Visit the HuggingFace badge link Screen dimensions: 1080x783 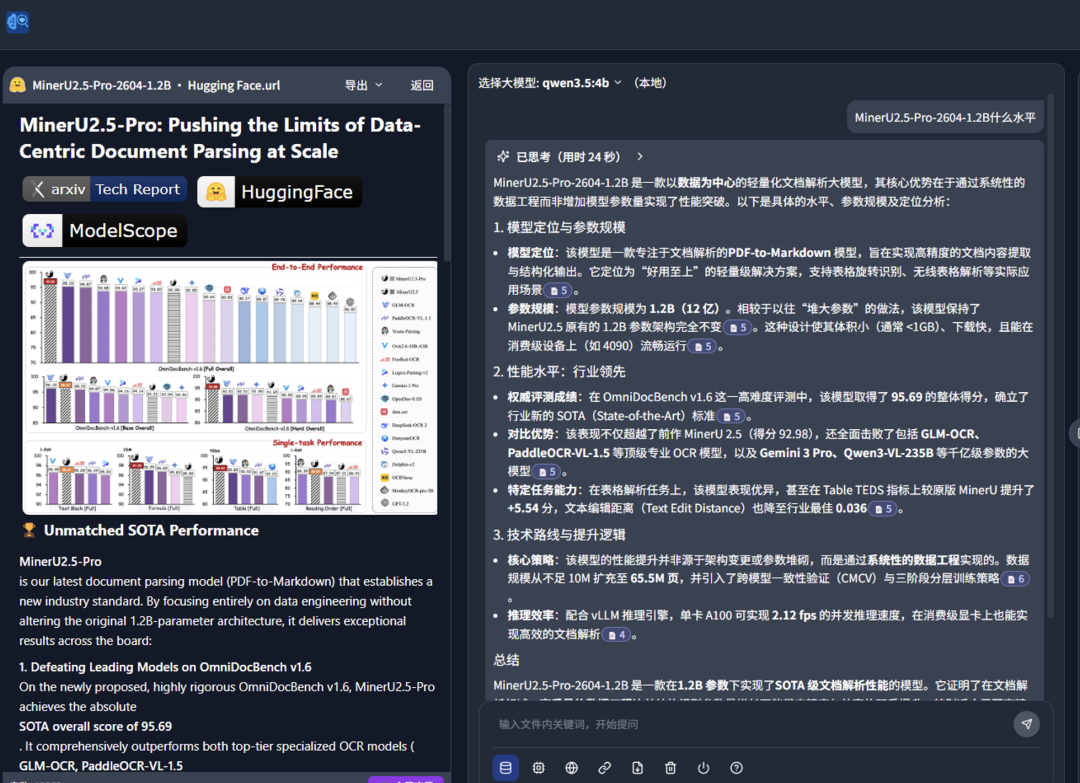coord(279,189)
